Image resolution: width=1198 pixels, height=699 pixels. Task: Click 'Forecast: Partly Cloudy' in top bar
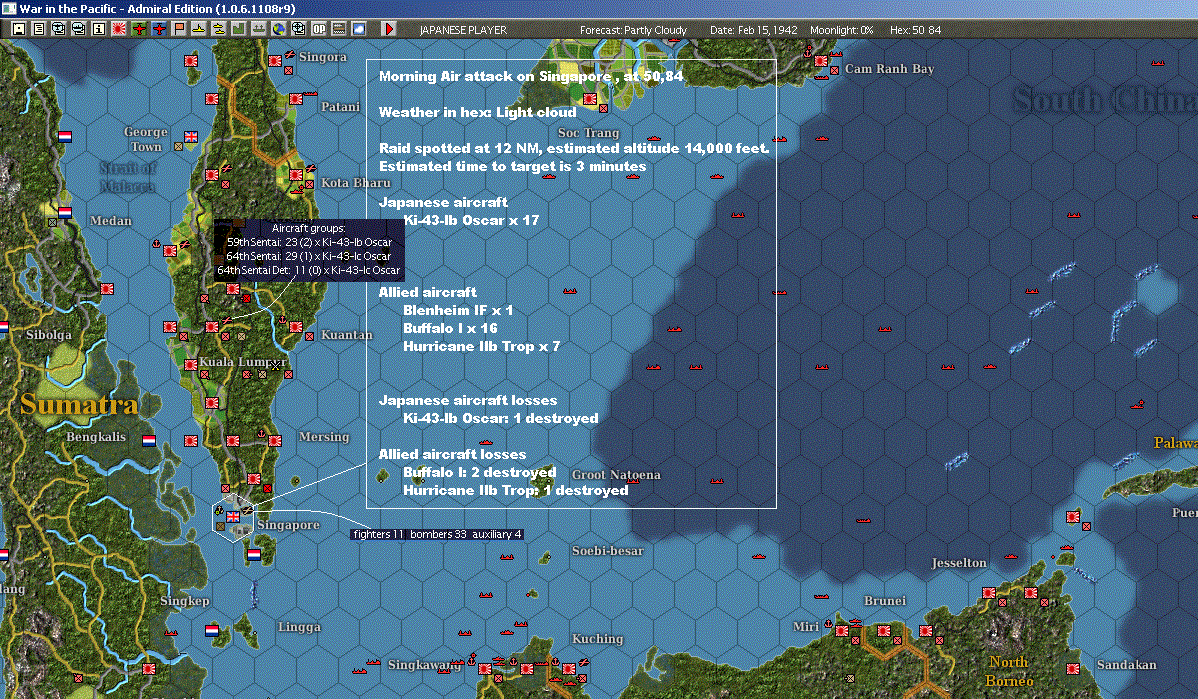(x=633, y=30)
